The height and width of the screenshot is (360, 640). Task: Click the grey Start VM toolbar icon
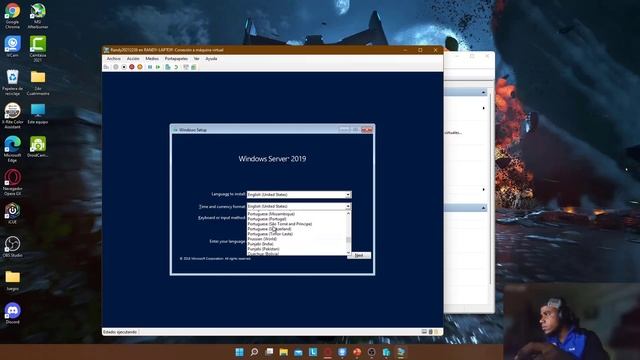point(116,67)
